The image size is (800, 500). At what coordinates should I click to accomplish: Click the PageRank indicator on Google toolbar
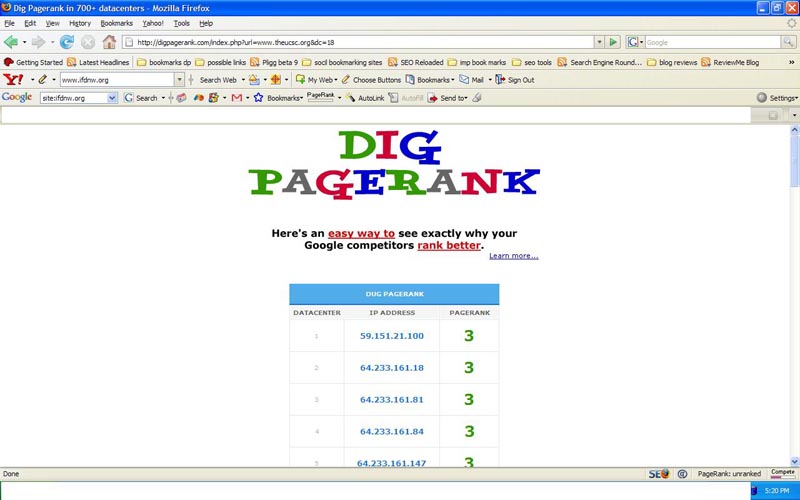(x=320, y=97)
